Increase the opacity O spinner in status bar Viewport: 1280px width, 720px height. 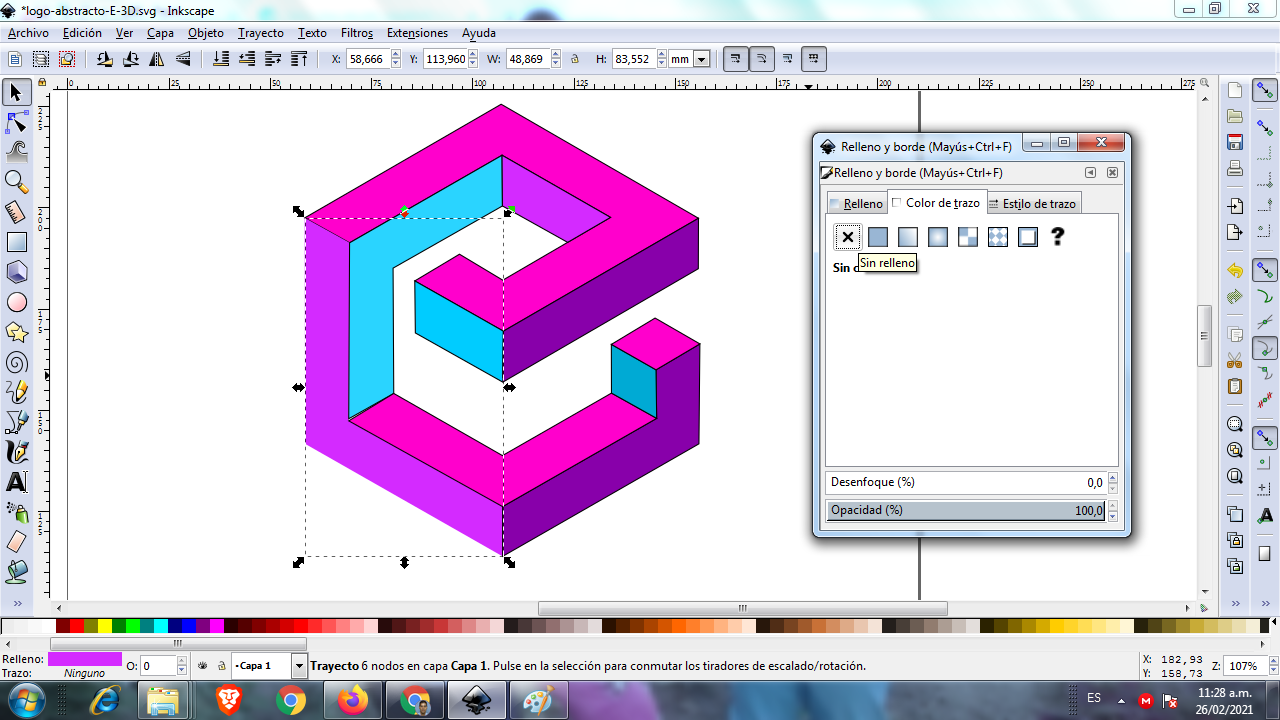pos(182,661)
